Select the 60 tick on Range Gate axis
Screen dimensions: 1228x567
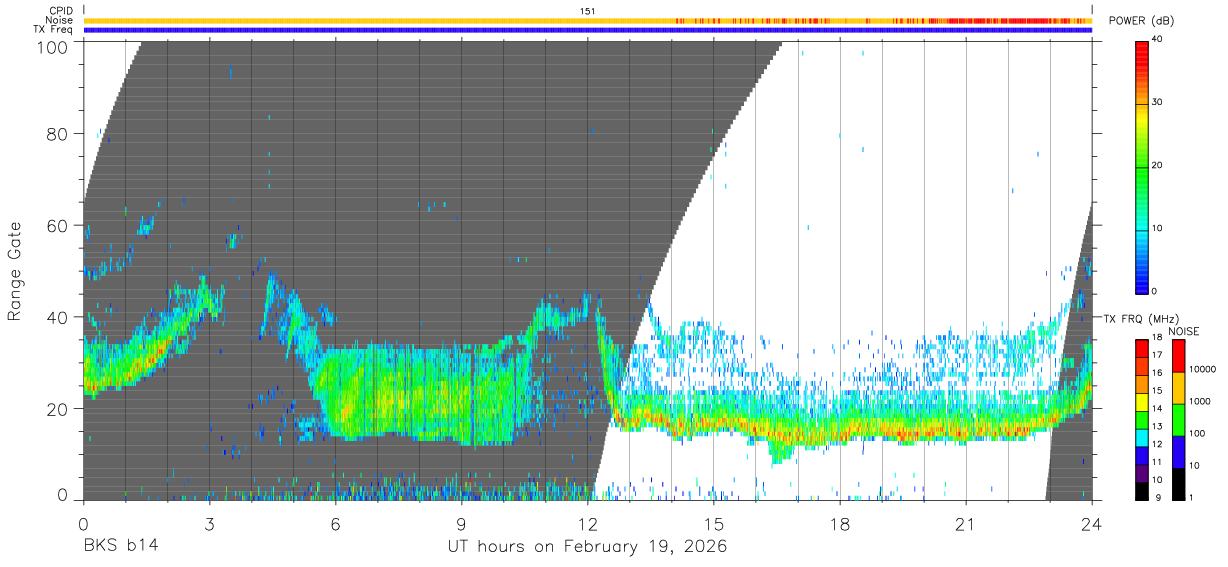coord(60,225)
